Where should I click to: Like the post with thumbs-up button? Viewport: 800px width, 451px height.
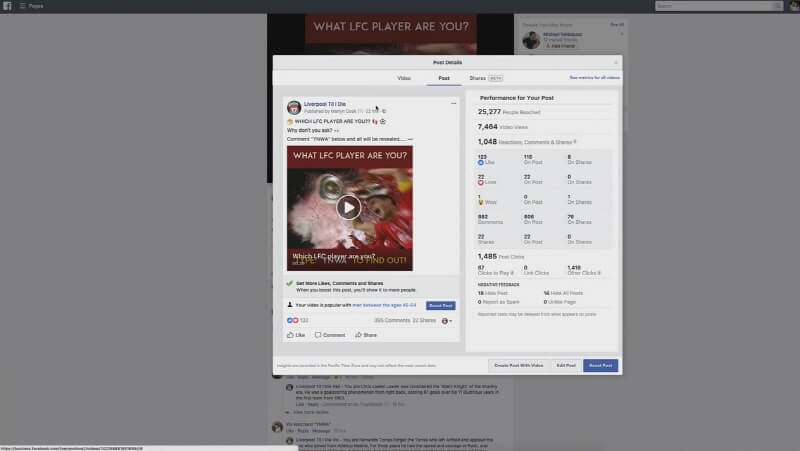(296, 335)
